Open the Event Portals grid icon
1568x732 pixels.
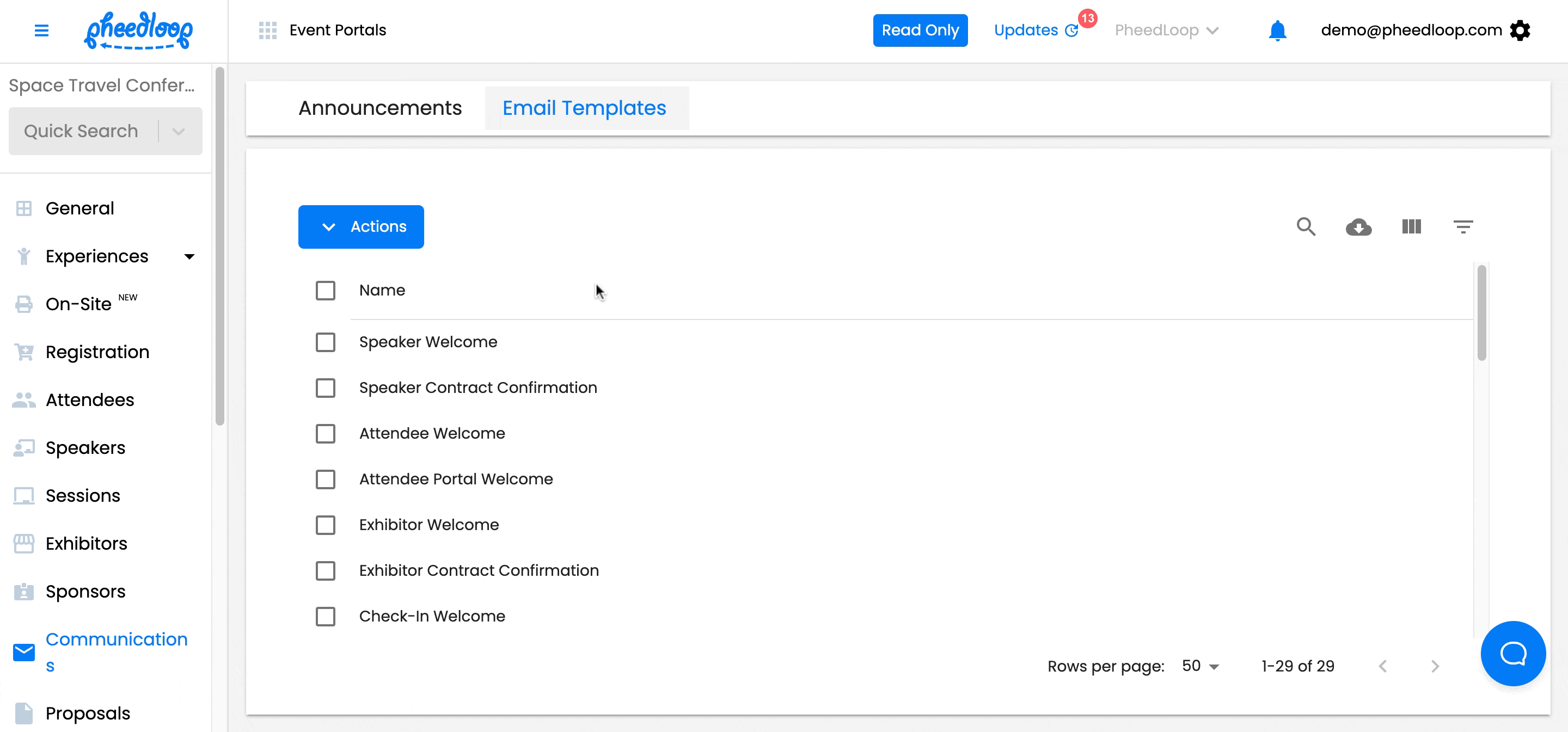click(x=267, y=30)
